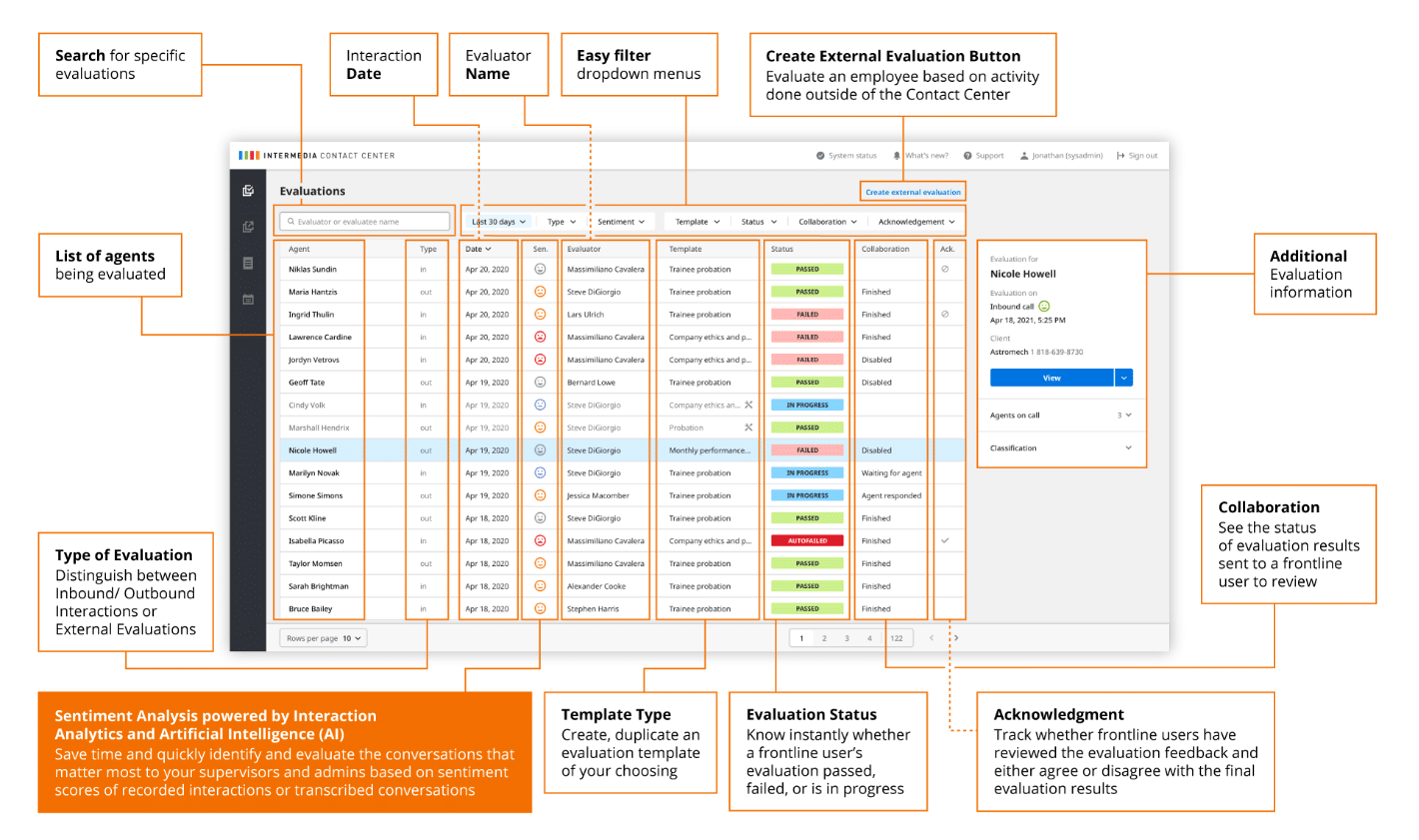Check System status using its header icon
Viewport: 1419px width, 840px height.
click(819, 155)
